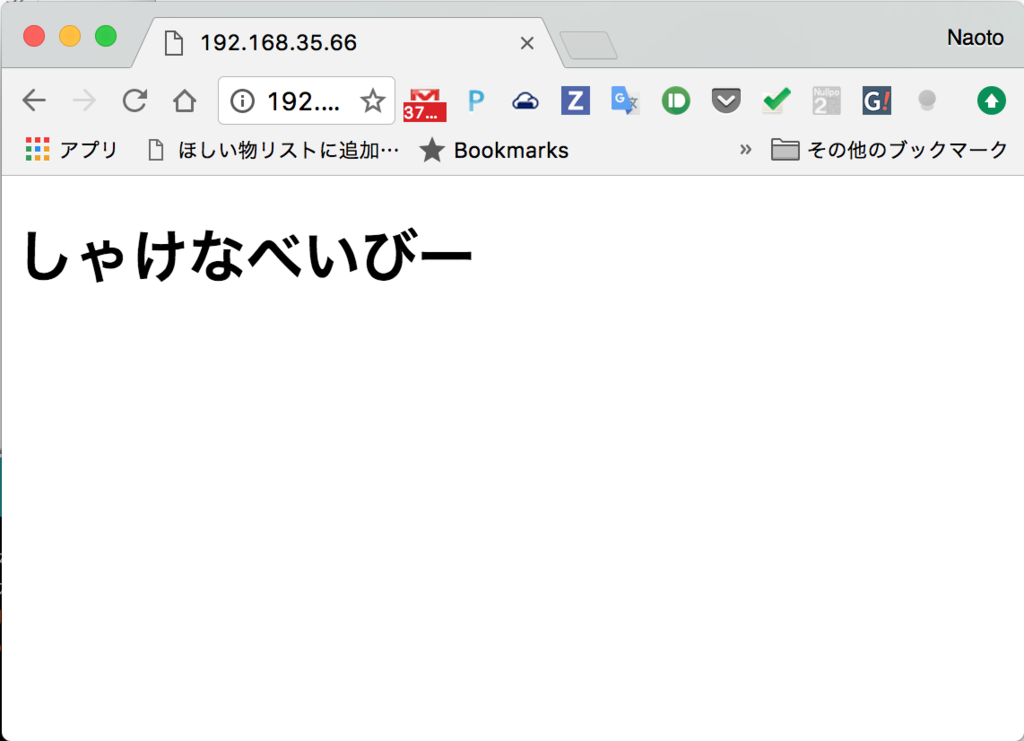The width and height of the screenshot is (1024, 741).
Task: Select the 192.168.35.66 tab
Action: 345,42
